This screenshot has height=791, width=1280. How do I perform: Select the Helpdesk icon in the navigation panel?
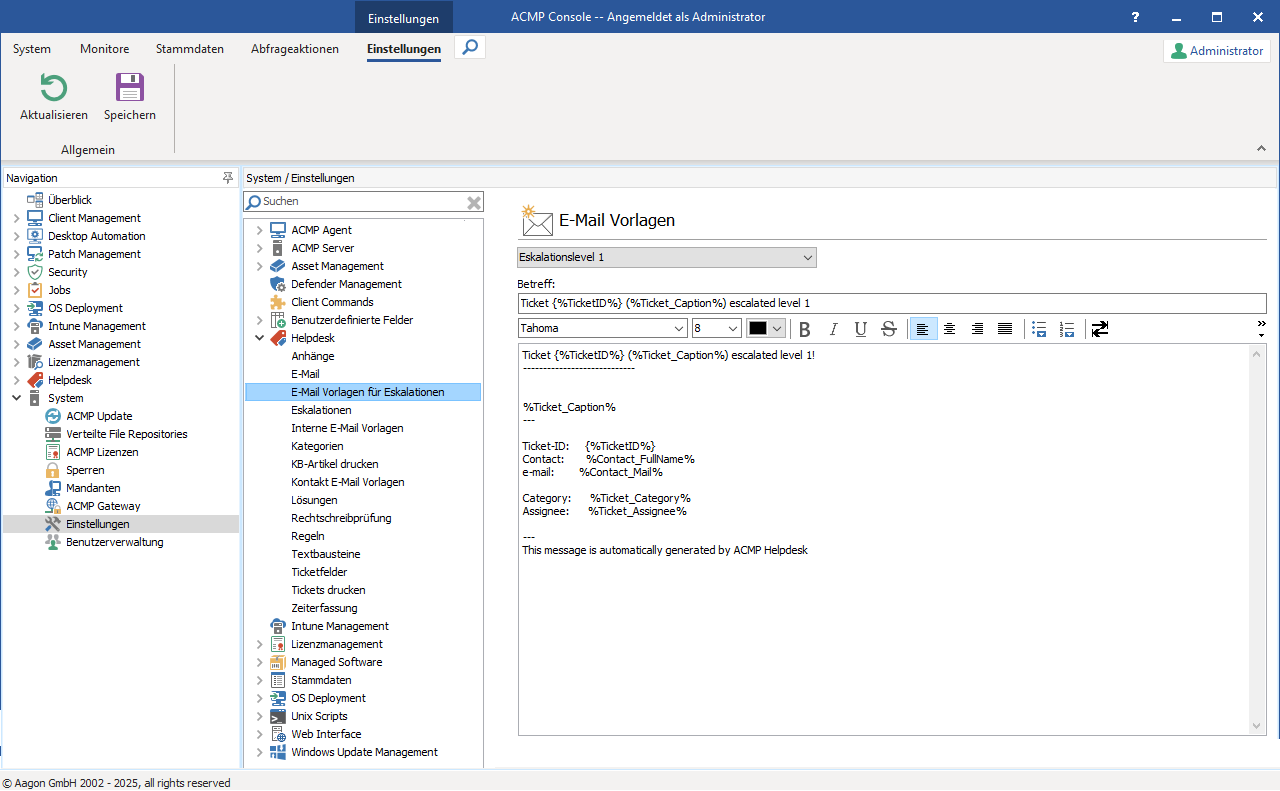tap(37, 380)
